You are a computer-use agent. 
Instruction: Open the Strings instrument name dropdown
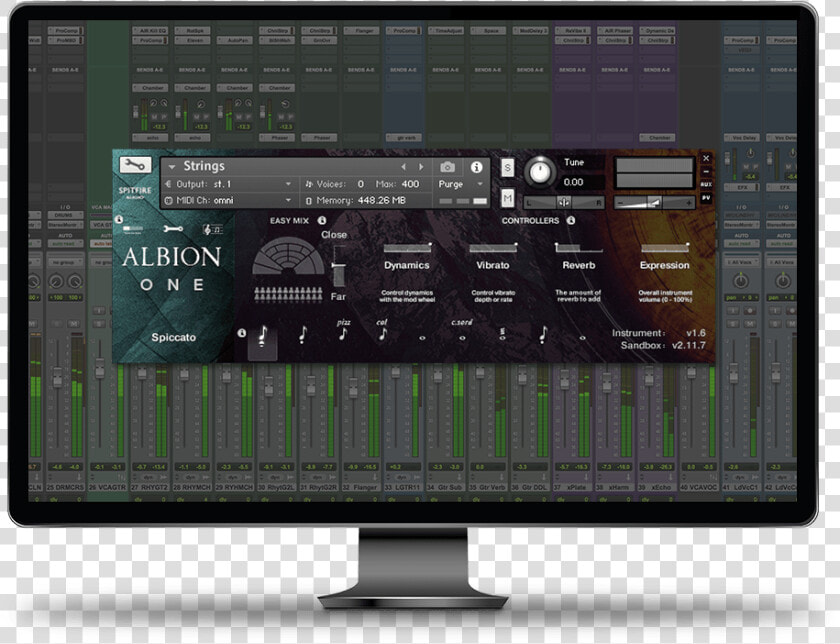pyautogui.click(x=171, y=167)
